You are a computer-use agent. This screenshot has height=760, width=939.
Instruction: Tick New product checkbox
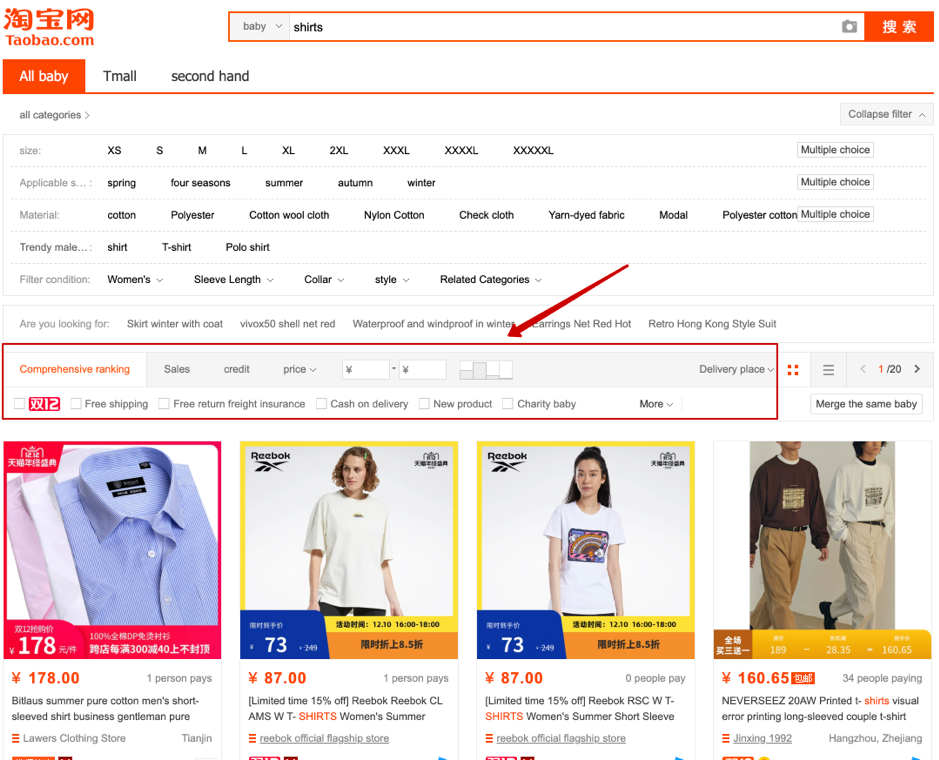[x=424, y=404]
